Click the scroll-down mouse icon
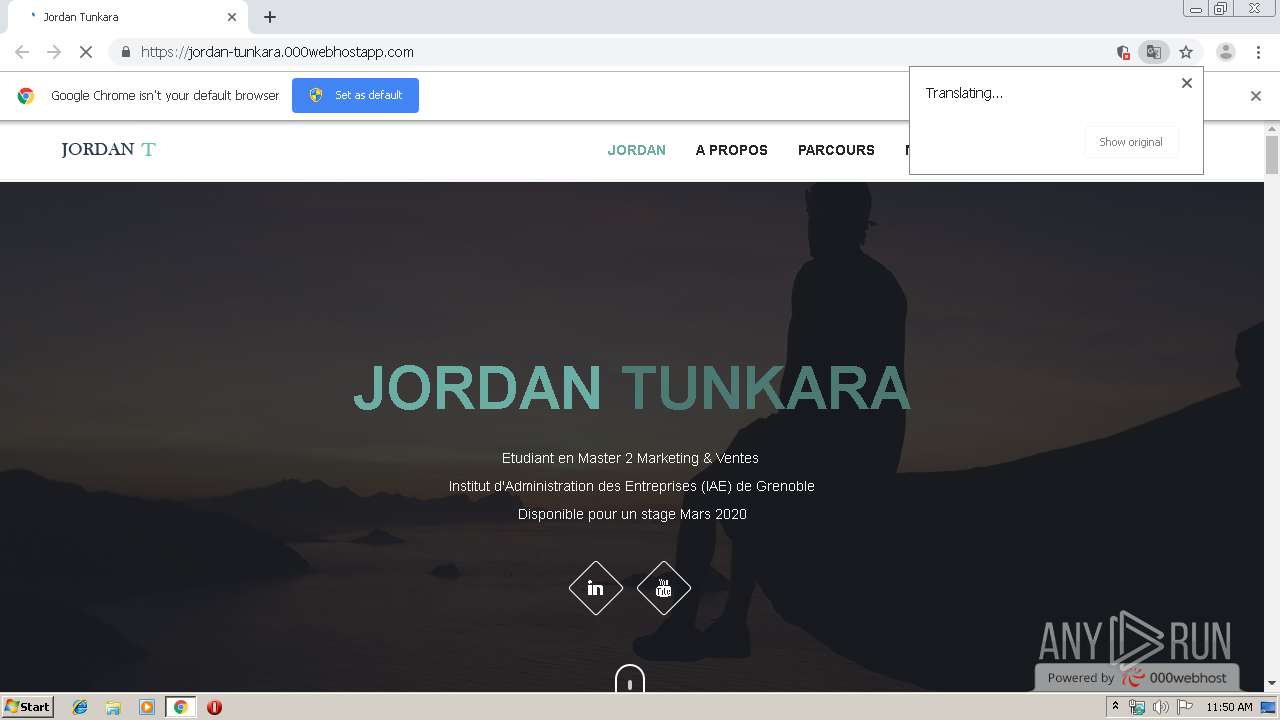Screen dimensions: 1280x720 click(629, 680)
